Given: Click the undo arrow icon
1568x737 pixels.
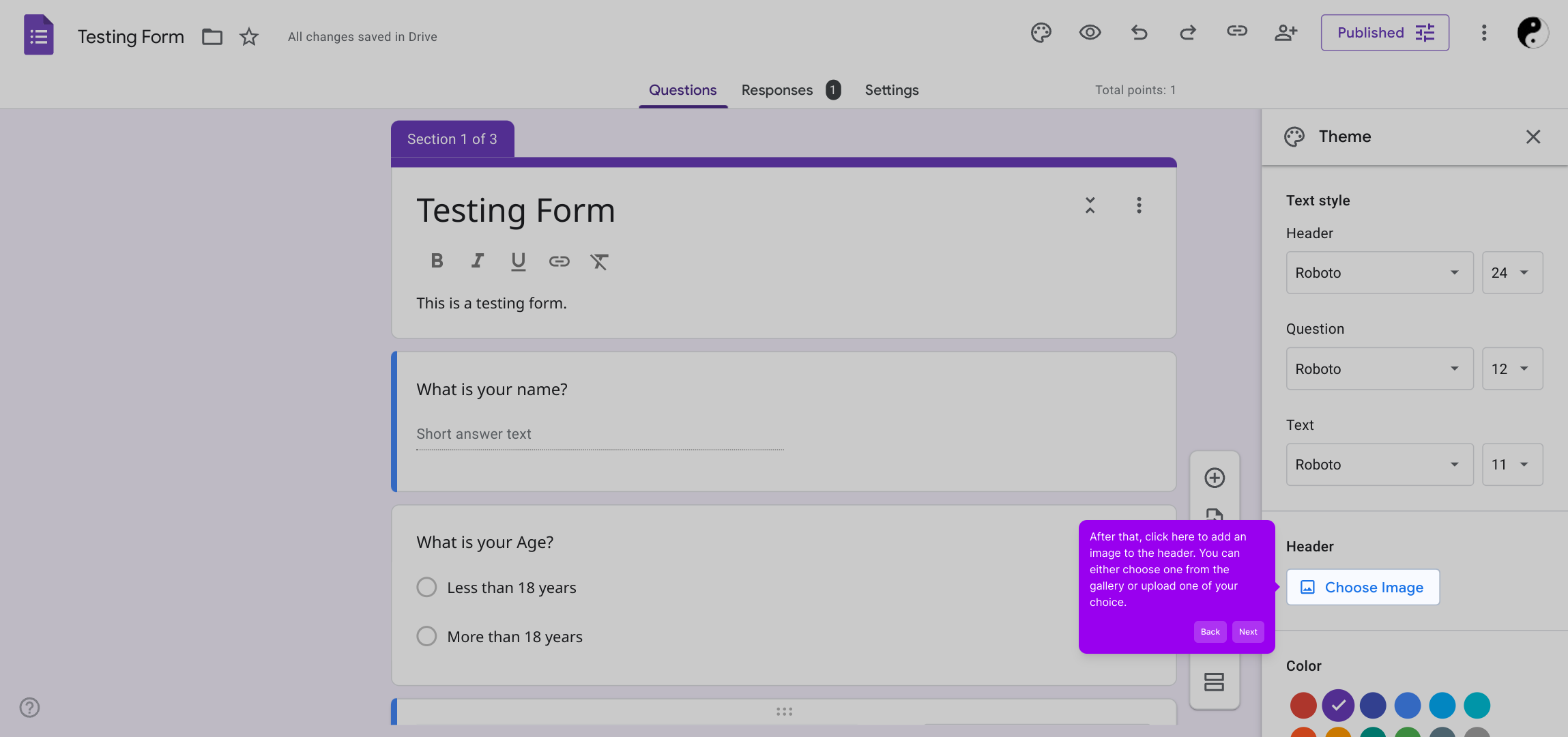Looking at the screenshot, I should tap(1139, 33).
